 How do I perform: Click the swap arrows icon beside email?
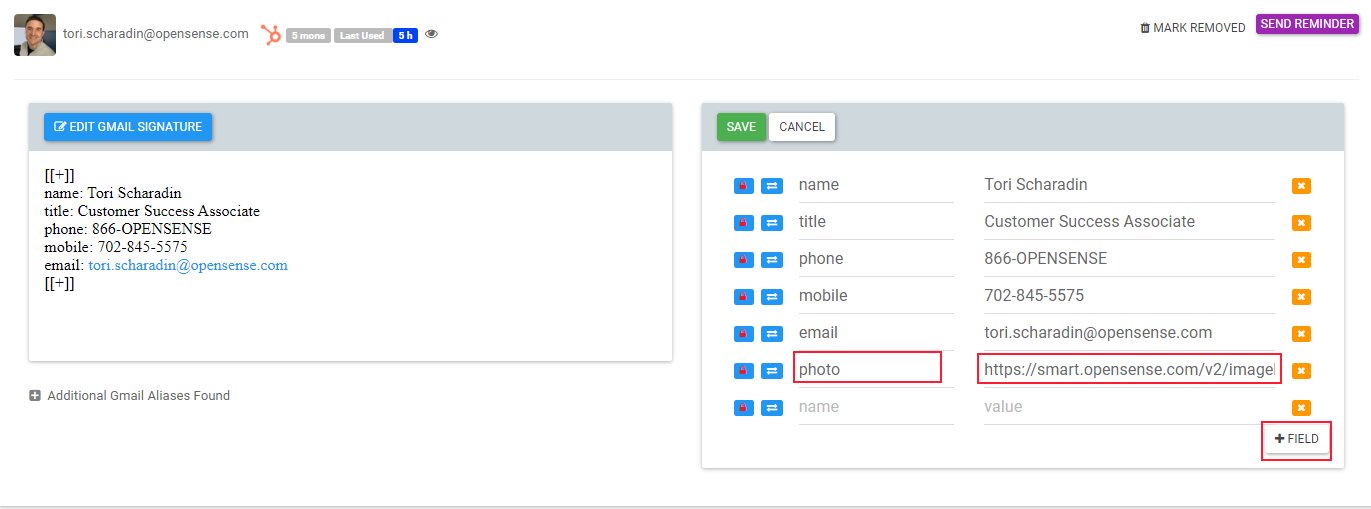click(x=772, y=334)
